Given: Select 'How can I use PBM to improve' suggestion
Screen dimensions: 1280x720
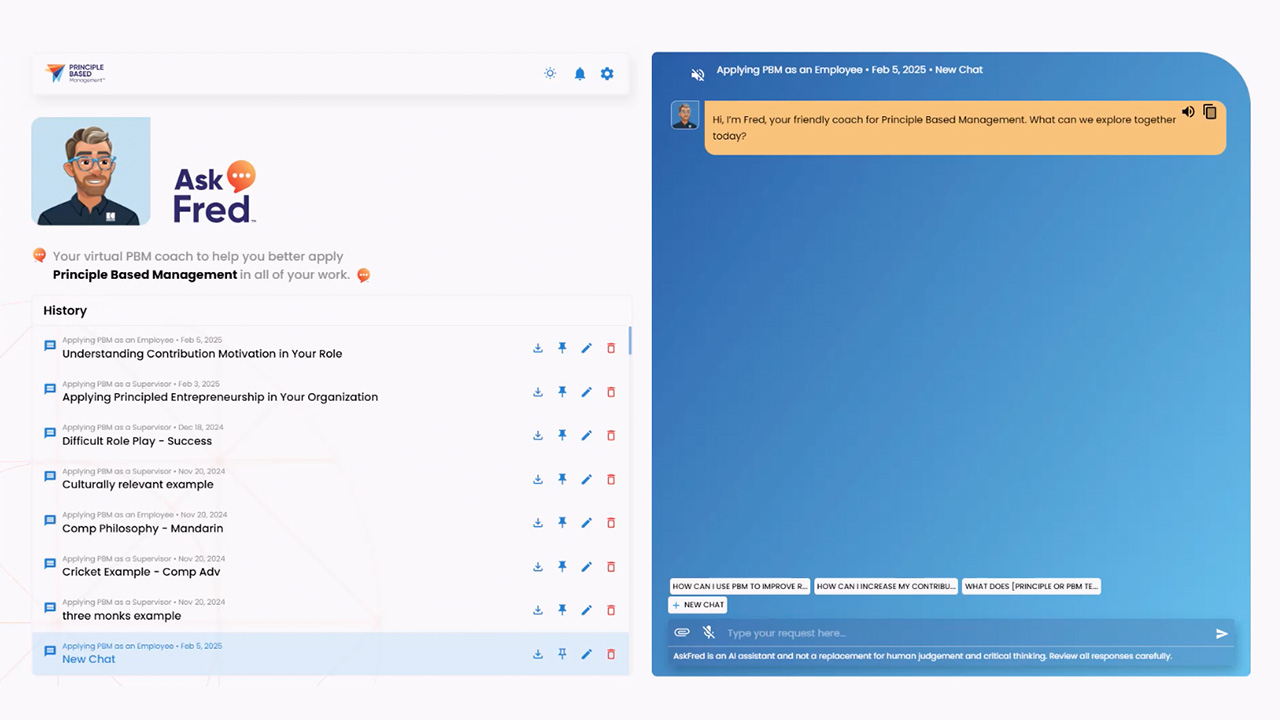Looking at the screenshot, I should (x=739, y=587).
